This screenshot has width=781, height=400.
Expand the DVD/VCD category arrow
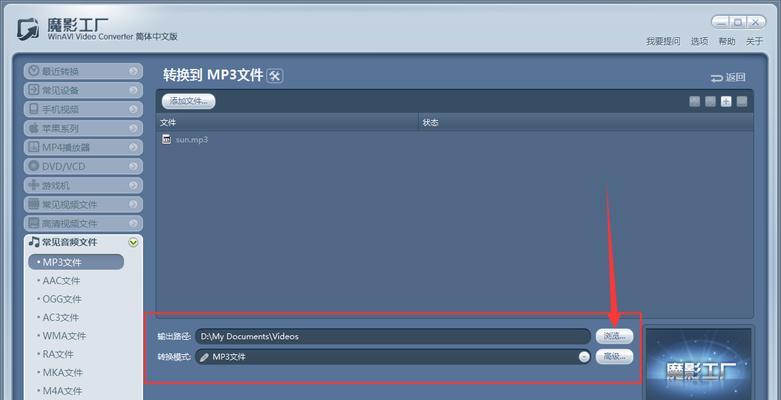pos(133,166)
